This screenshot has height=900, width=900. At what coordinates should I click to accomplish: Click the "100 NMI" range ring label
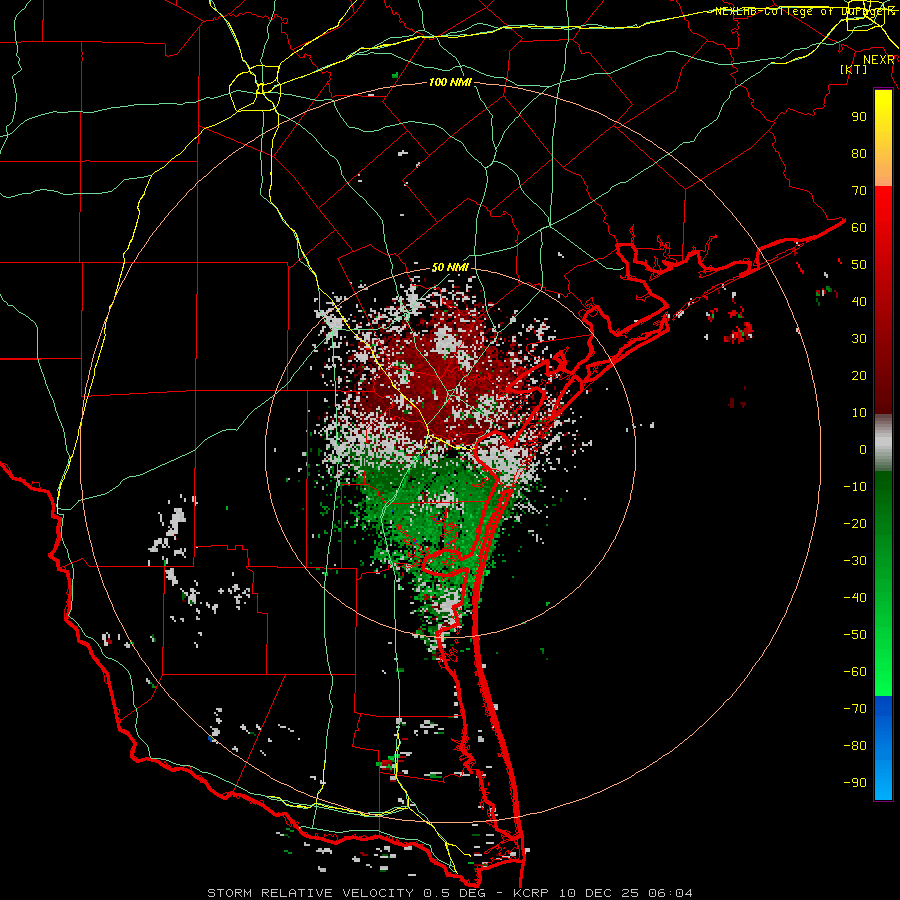click(450, 82)
